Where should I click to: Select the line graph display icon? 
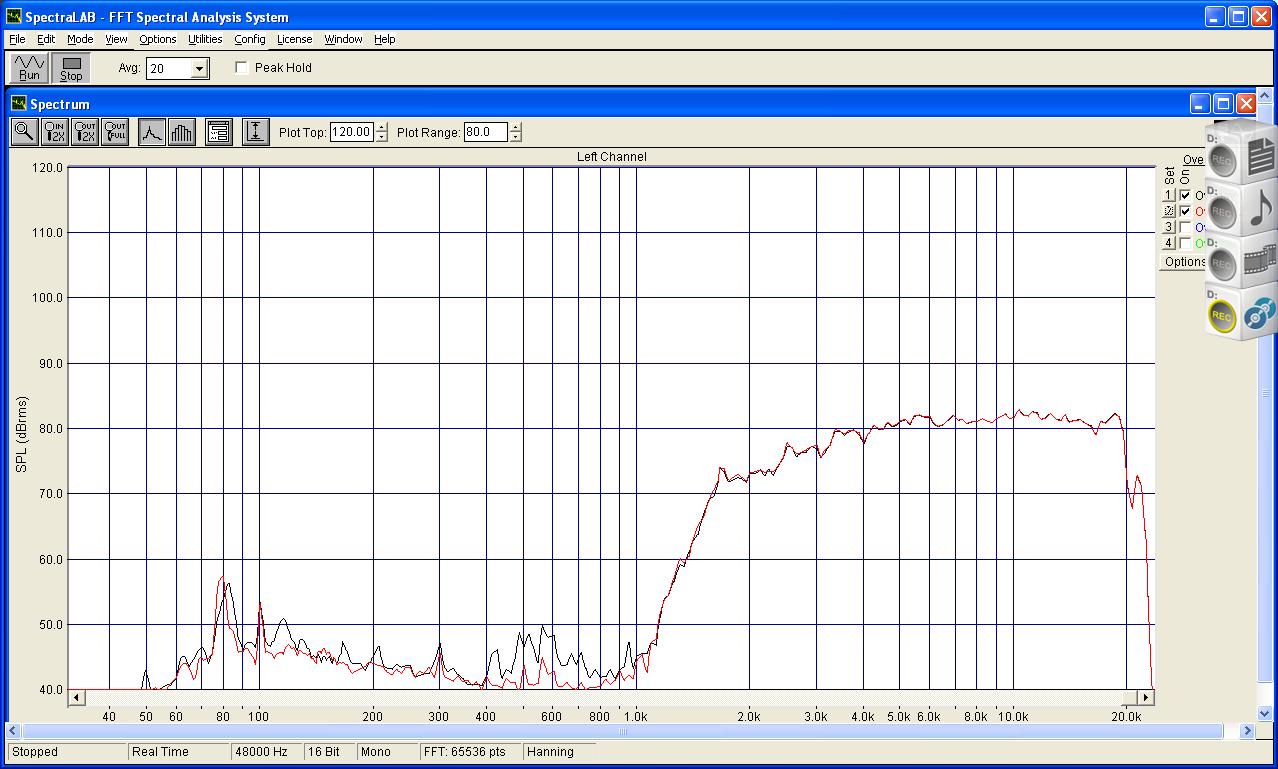(151, 132)
